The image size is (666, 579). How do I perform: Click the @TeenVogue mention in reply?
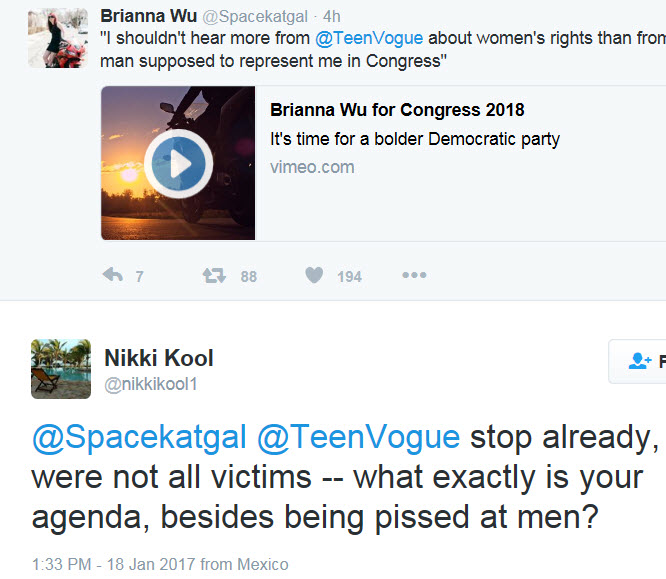(x=358, y=437)
